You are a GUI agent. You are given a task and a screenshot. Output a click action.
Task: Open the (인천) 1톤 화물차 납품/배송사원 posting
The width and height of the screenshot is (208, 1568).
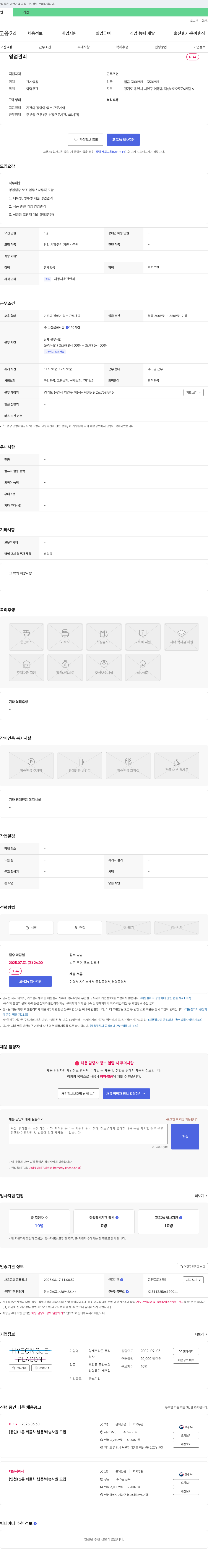[x=37, y=1479]
